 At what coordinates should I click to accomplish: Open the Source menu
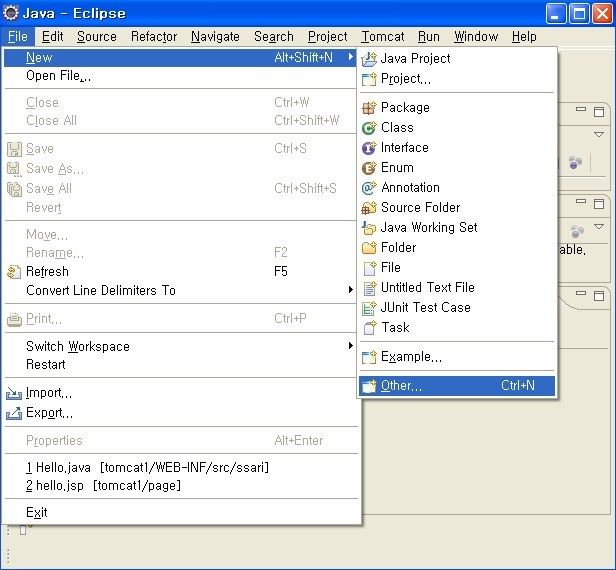point(97,37)
